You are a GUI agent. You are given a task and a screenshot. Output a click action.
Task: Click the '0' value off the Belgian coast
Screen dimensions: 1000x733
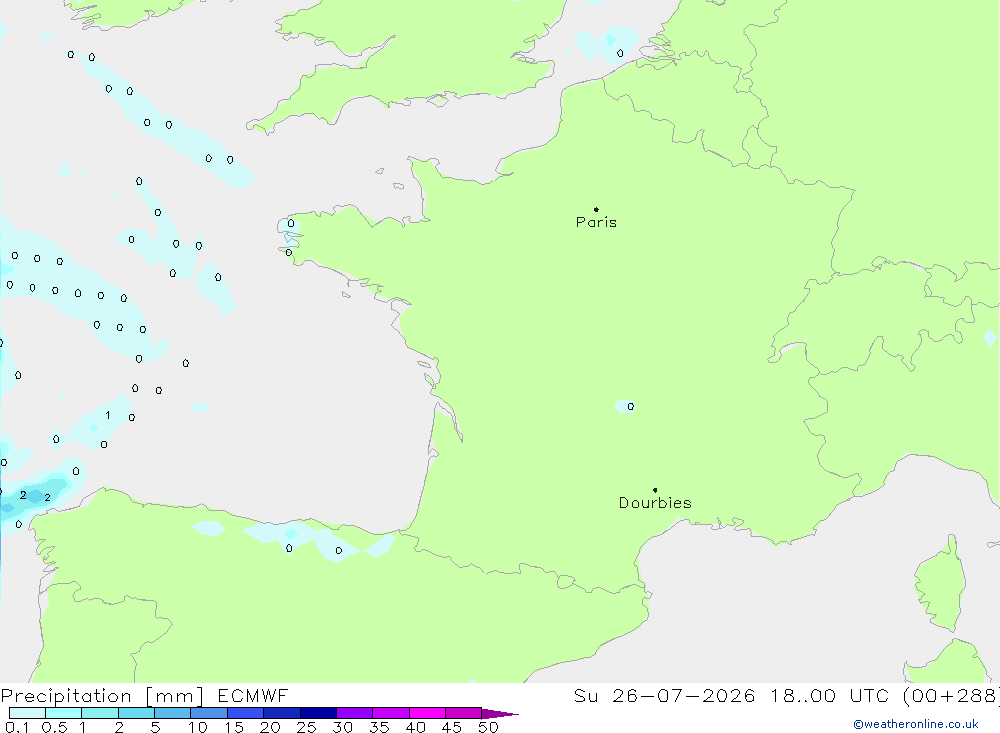coord(620,54)
